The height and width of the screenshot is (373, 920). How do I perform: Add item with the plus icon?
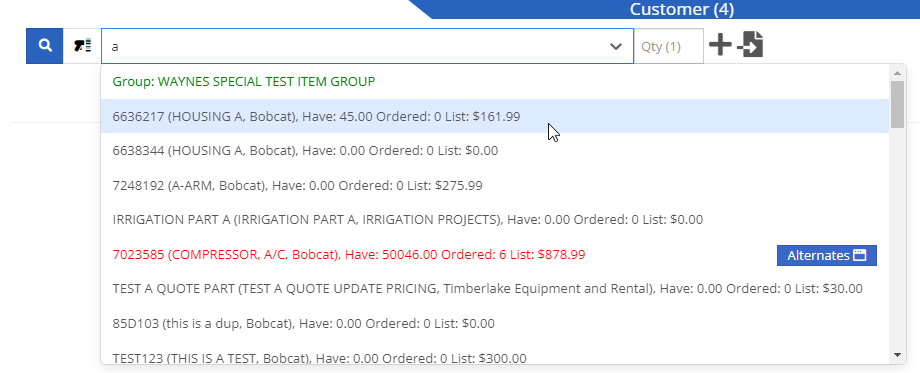720,45
